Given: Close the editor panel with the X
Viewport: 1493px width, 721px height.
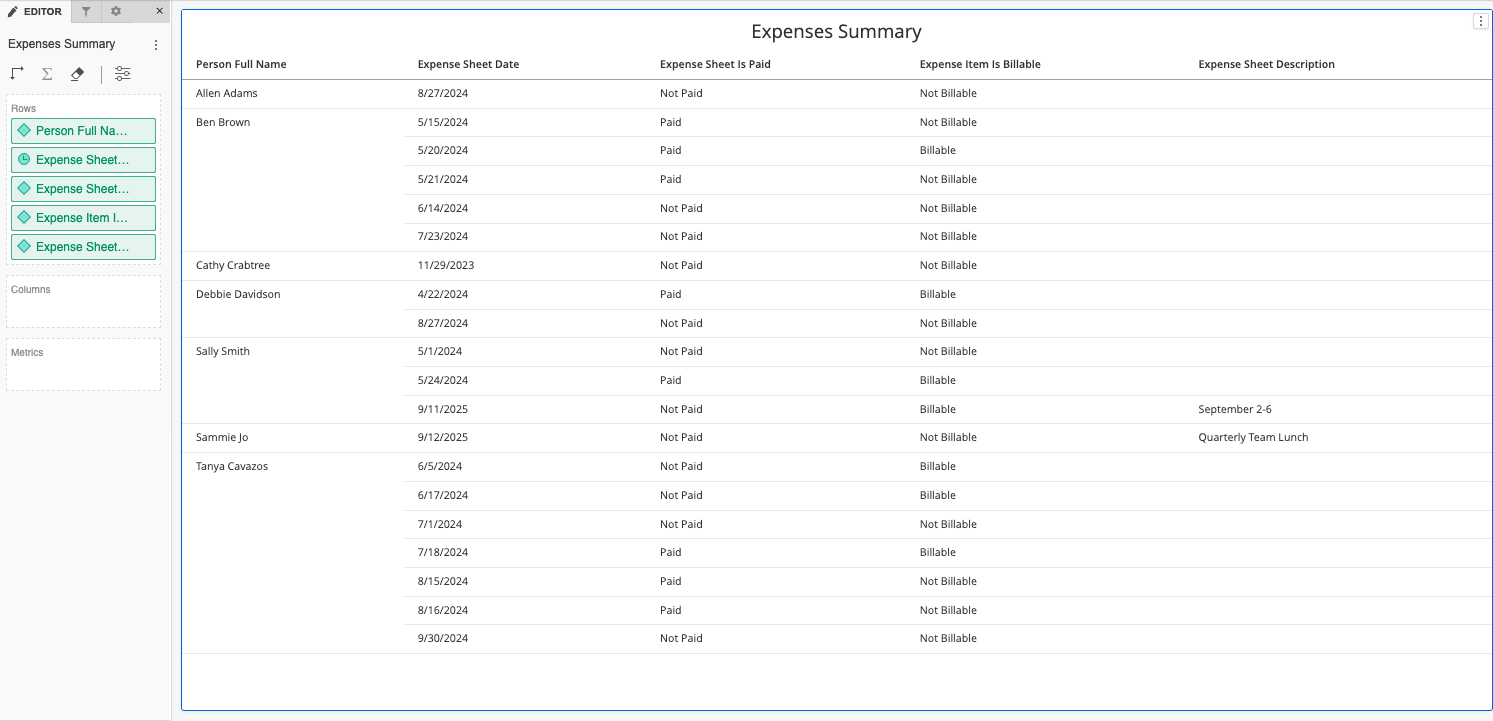Looking at the screenshot, I should (159, 11).
